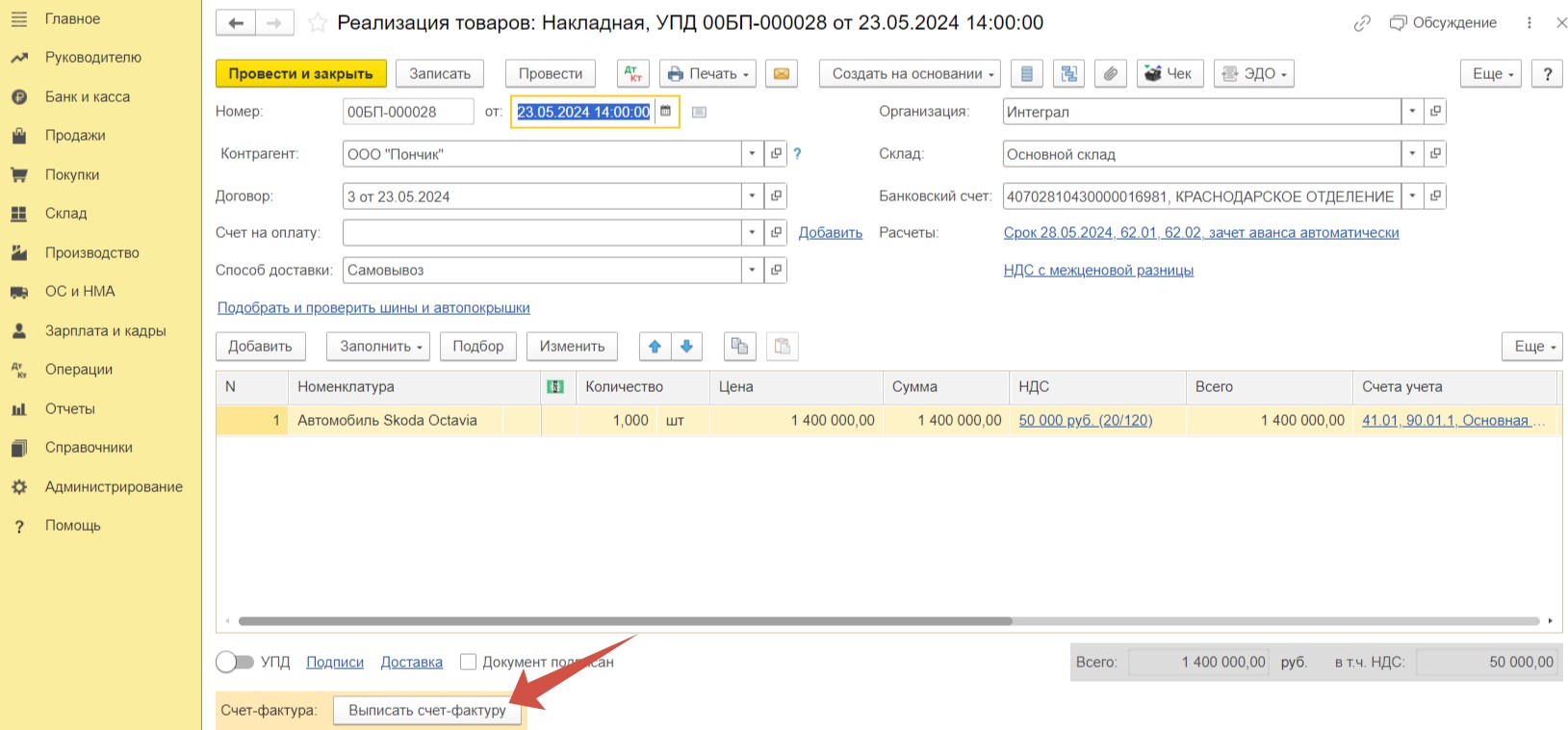Open Договор record with open icon
This screenshot has height=730, width=1568.
pos(776,196)
